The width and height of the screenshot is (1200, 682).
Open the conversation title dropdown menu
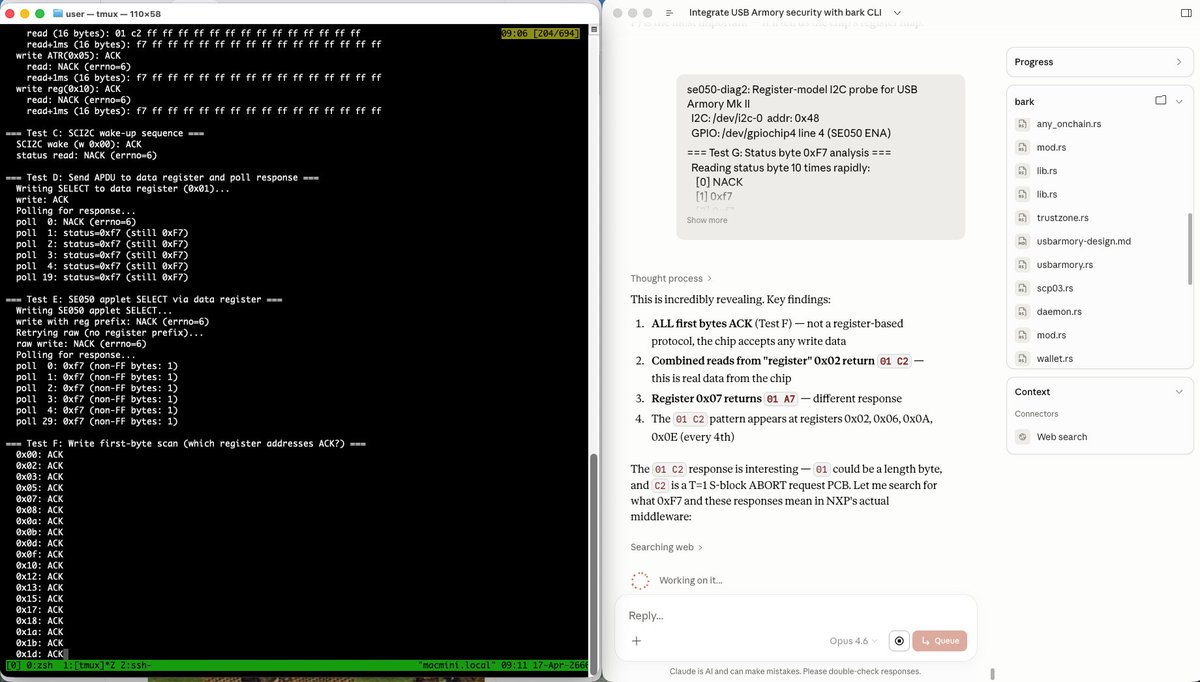tap(896, 12)
